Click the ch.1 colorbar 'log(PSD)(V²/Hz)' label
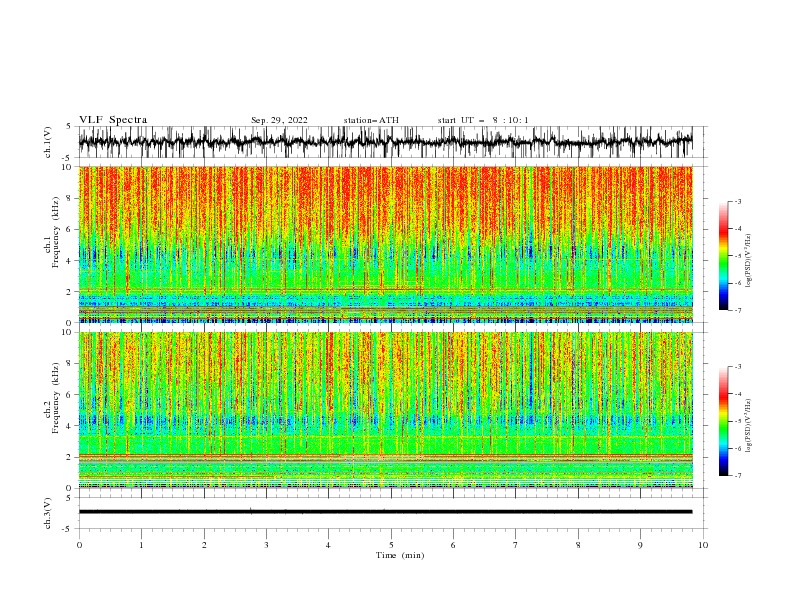This screenshot has width=792, height=612. [x=749, y=261]
